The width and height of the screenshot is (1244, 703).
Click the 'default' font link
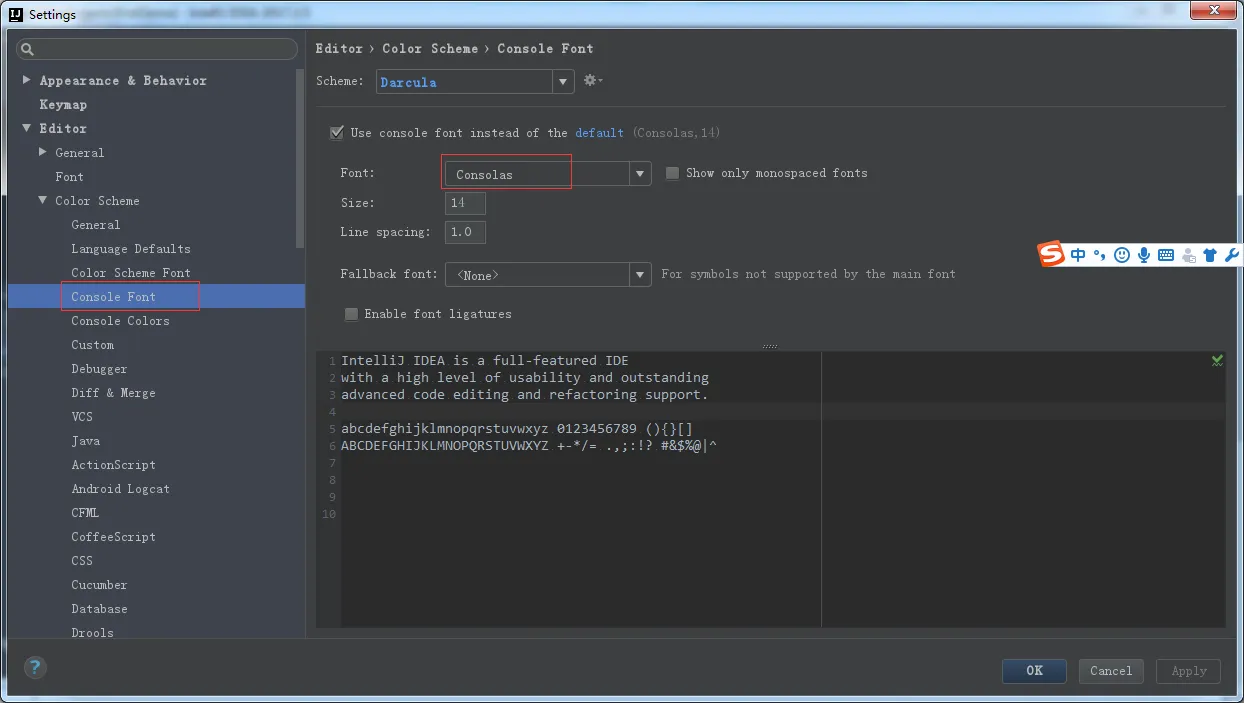[599, 132]
